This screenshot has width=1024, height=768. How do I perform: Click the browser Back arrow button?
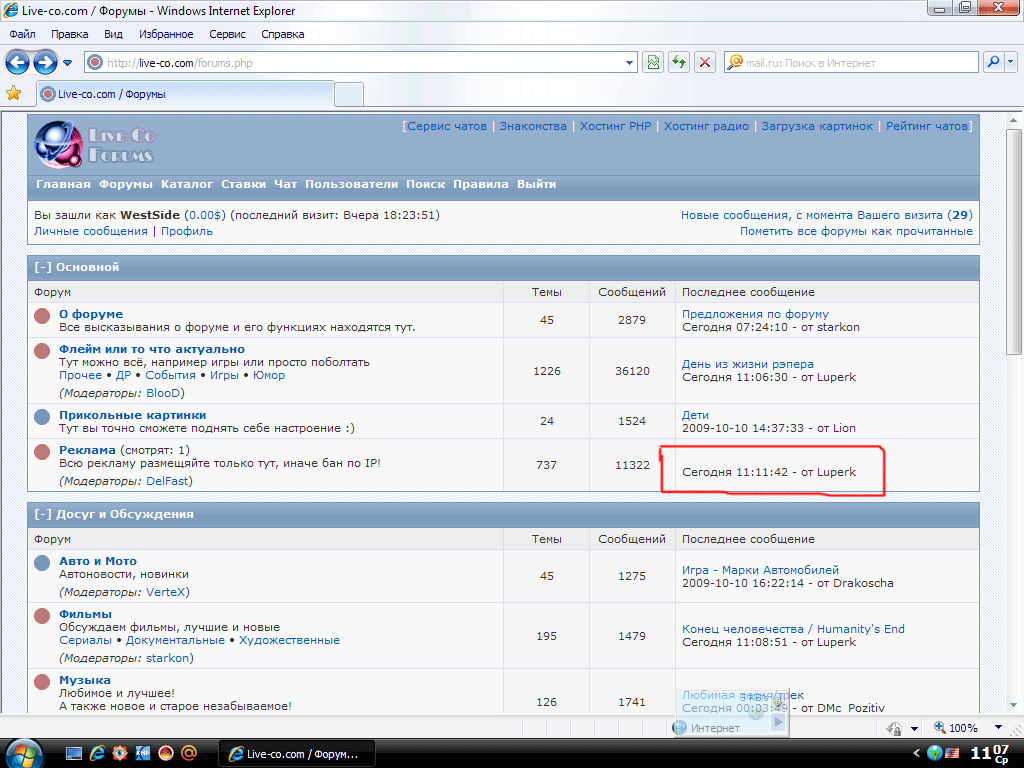coord(17,62)
